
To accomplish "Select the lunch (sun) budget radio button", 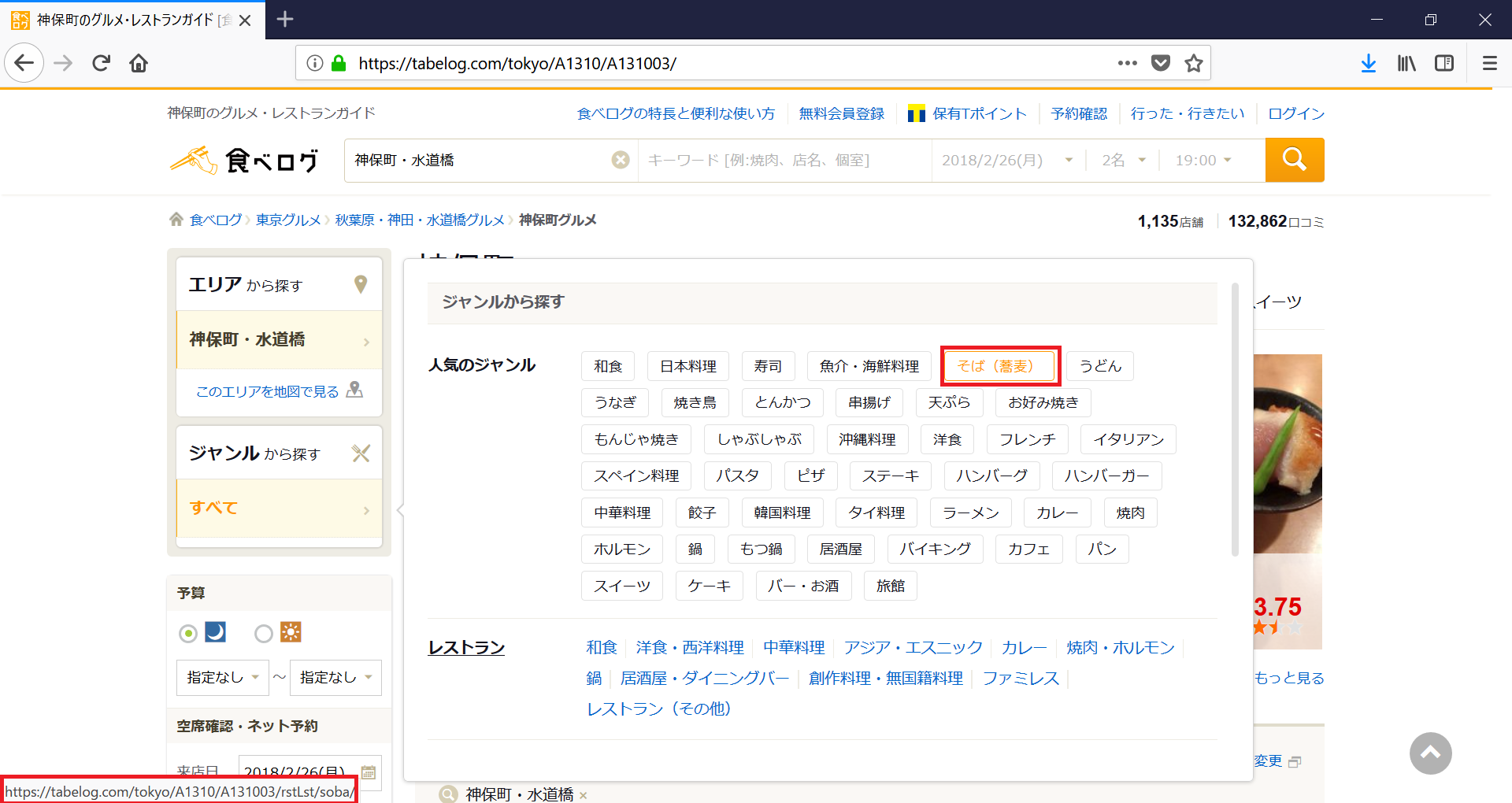I will tap(264, 633).
